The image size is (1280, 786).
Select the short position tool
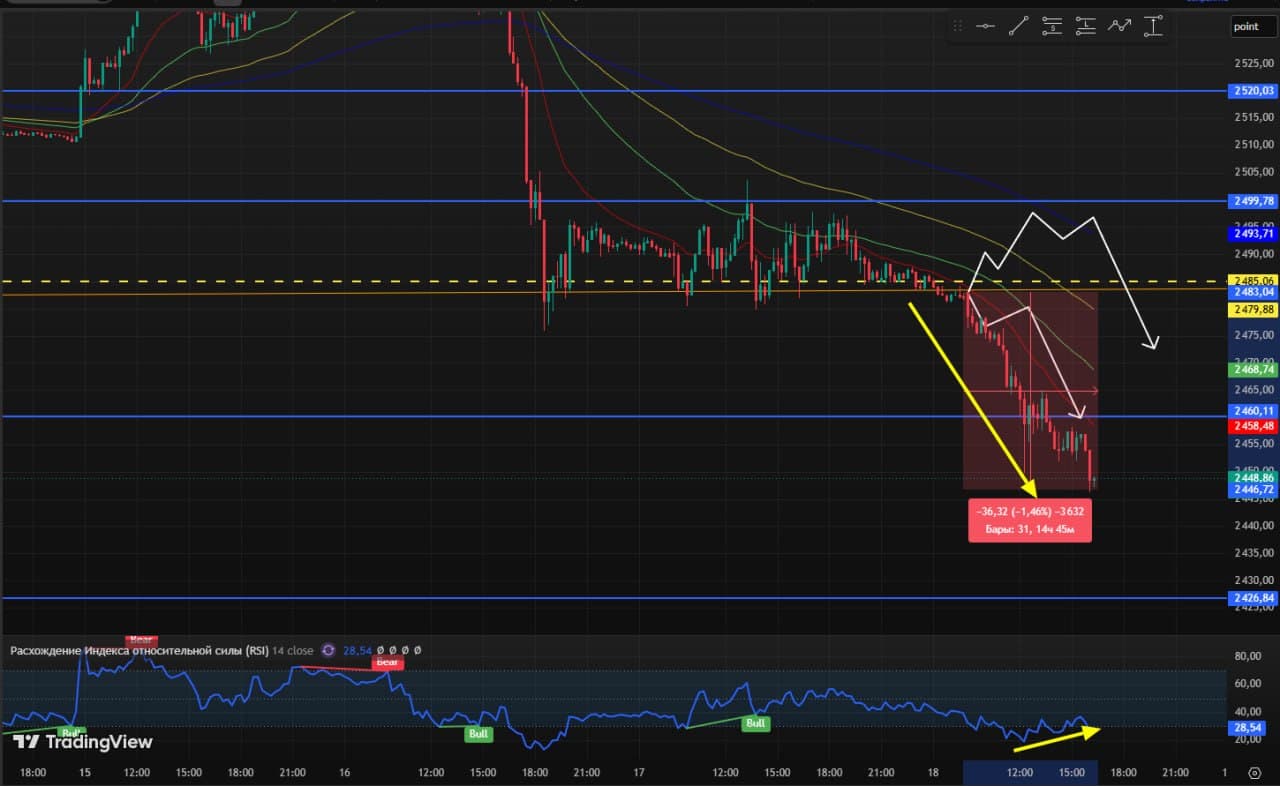tap(1052, 27)
